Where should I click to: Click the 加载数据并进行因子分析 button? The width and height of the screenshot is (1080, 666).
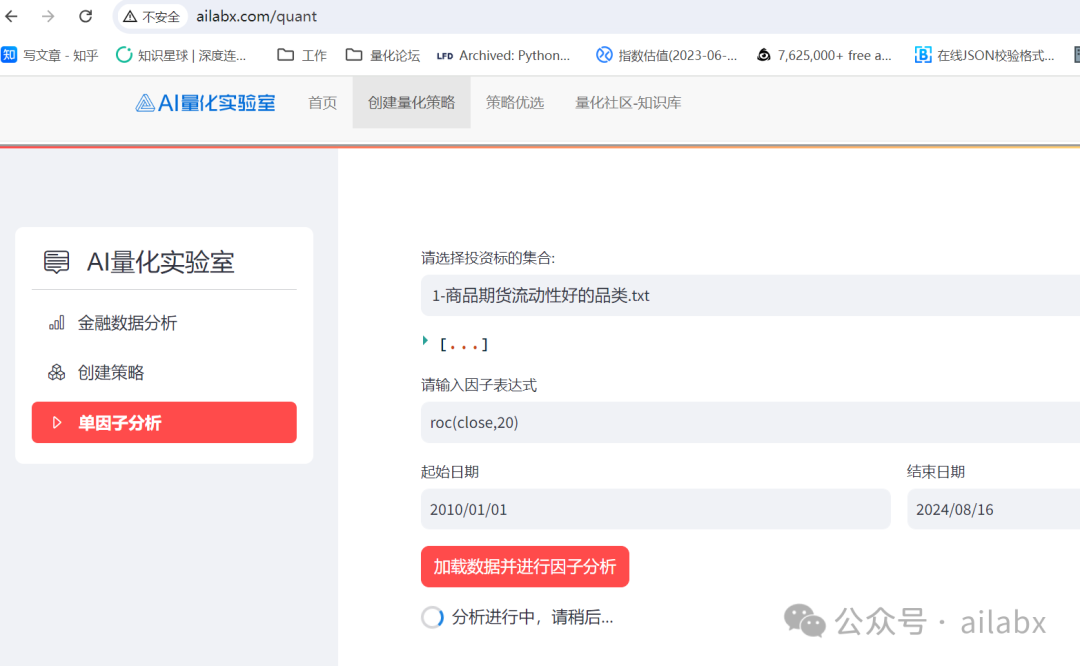(524, 566)
